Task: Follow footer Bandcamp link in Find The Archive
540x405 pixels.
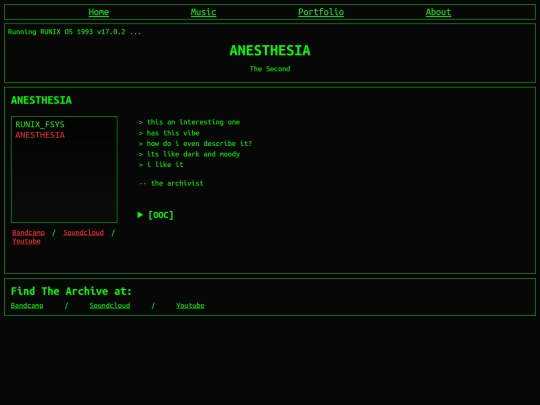Action: coord(27,305)
